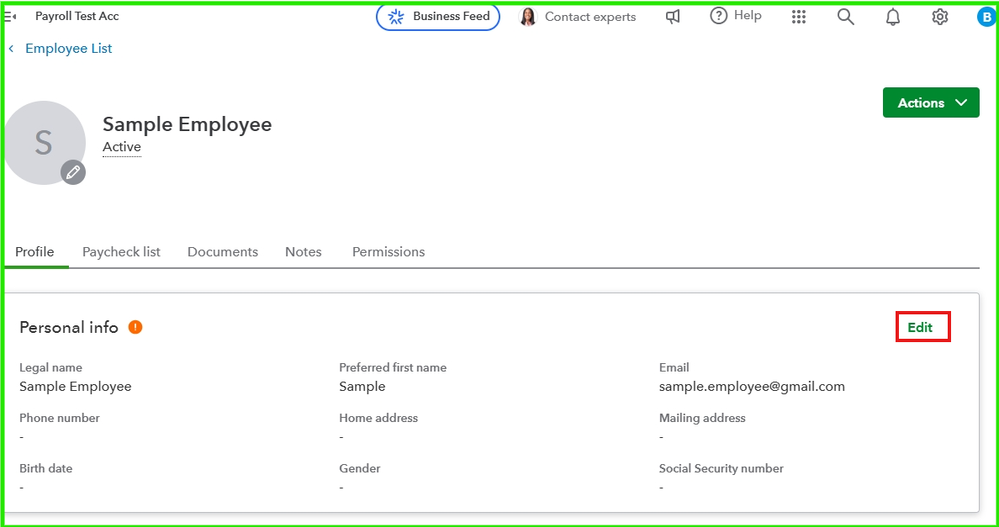Click Contact experts
Viewport: 999px width, 527px height.
click(x=579, y=17)
